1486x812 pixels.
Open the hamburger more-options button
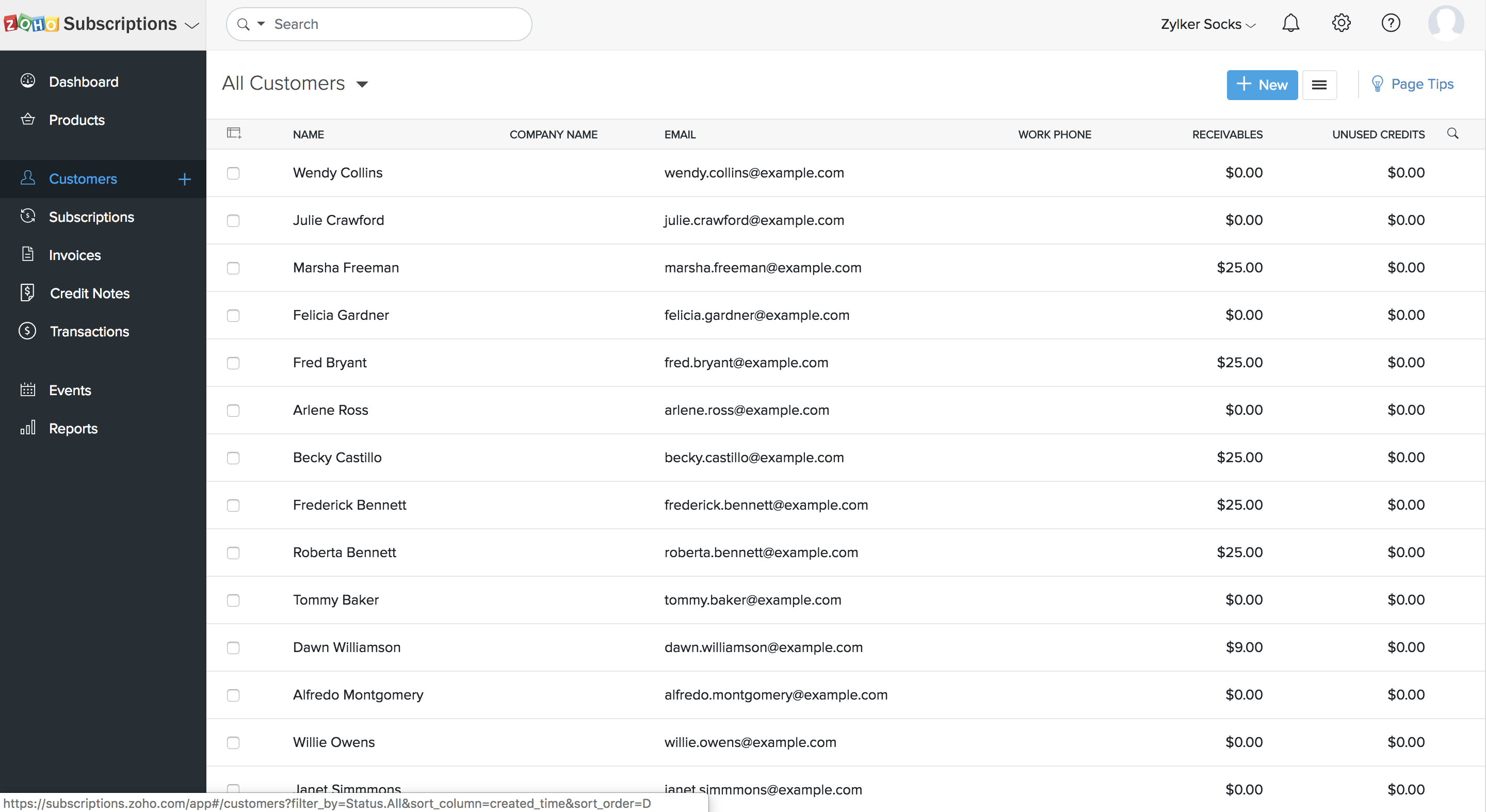[1319, 85]
